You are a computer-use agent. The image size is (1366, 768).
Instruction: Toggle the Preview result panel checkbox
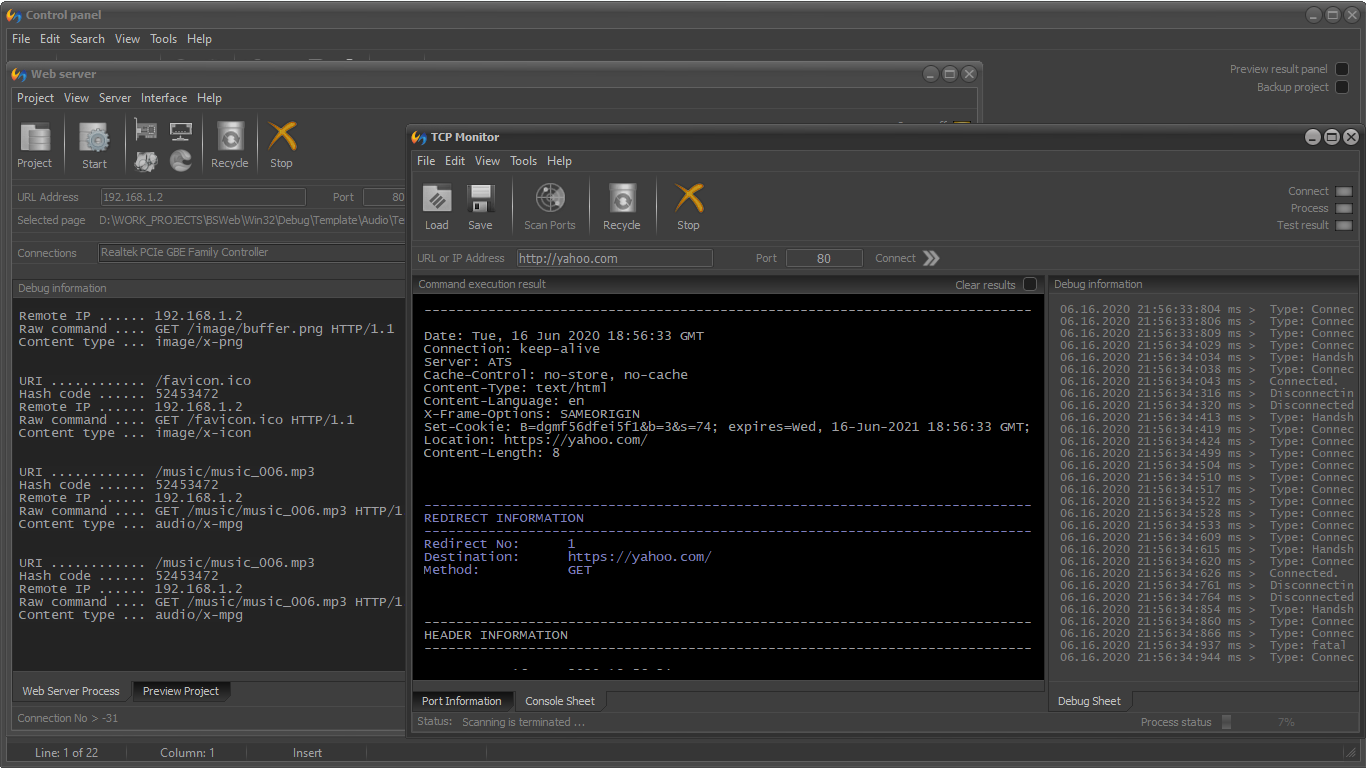pyautogui.click(x=1342, y=69)
